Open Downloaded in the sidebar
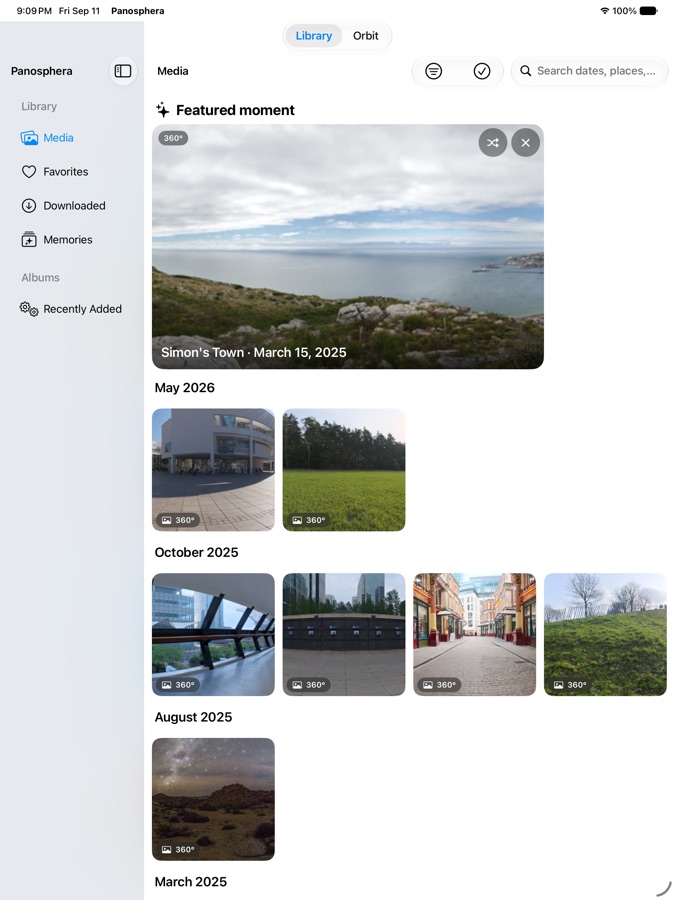 tap(72, 205)
